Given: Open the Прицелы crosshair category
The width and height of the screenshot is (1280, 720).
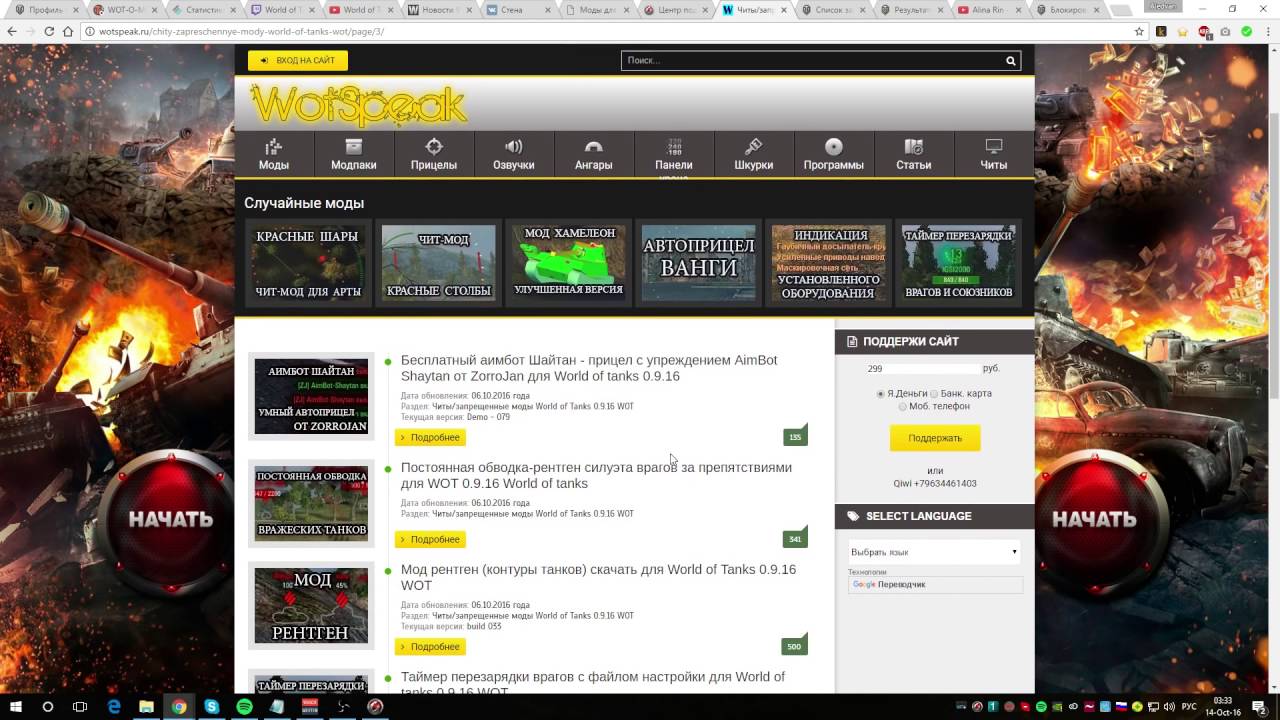Looking at the screenshot, I should click(x=434, y=154).
